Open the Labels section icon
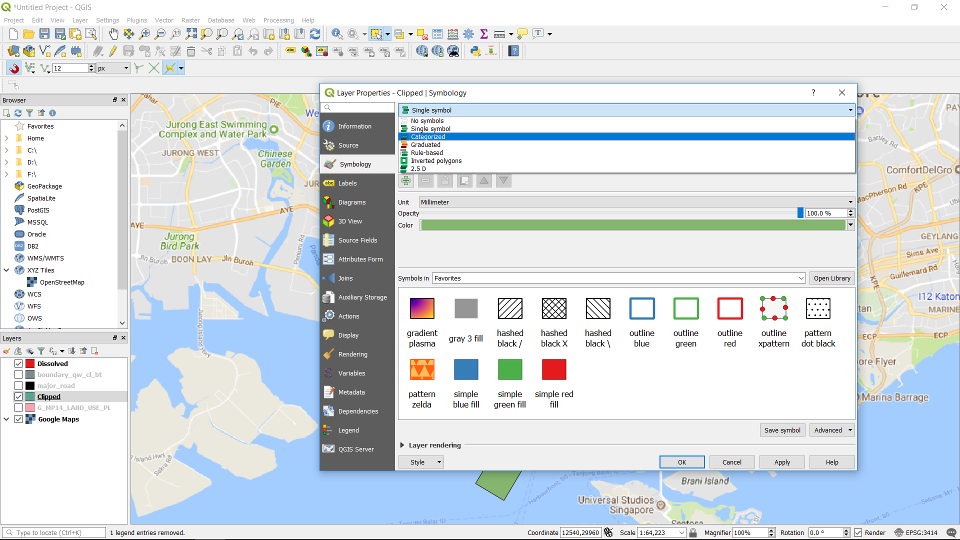The image size is (960, 540). (x=330, y=183)
